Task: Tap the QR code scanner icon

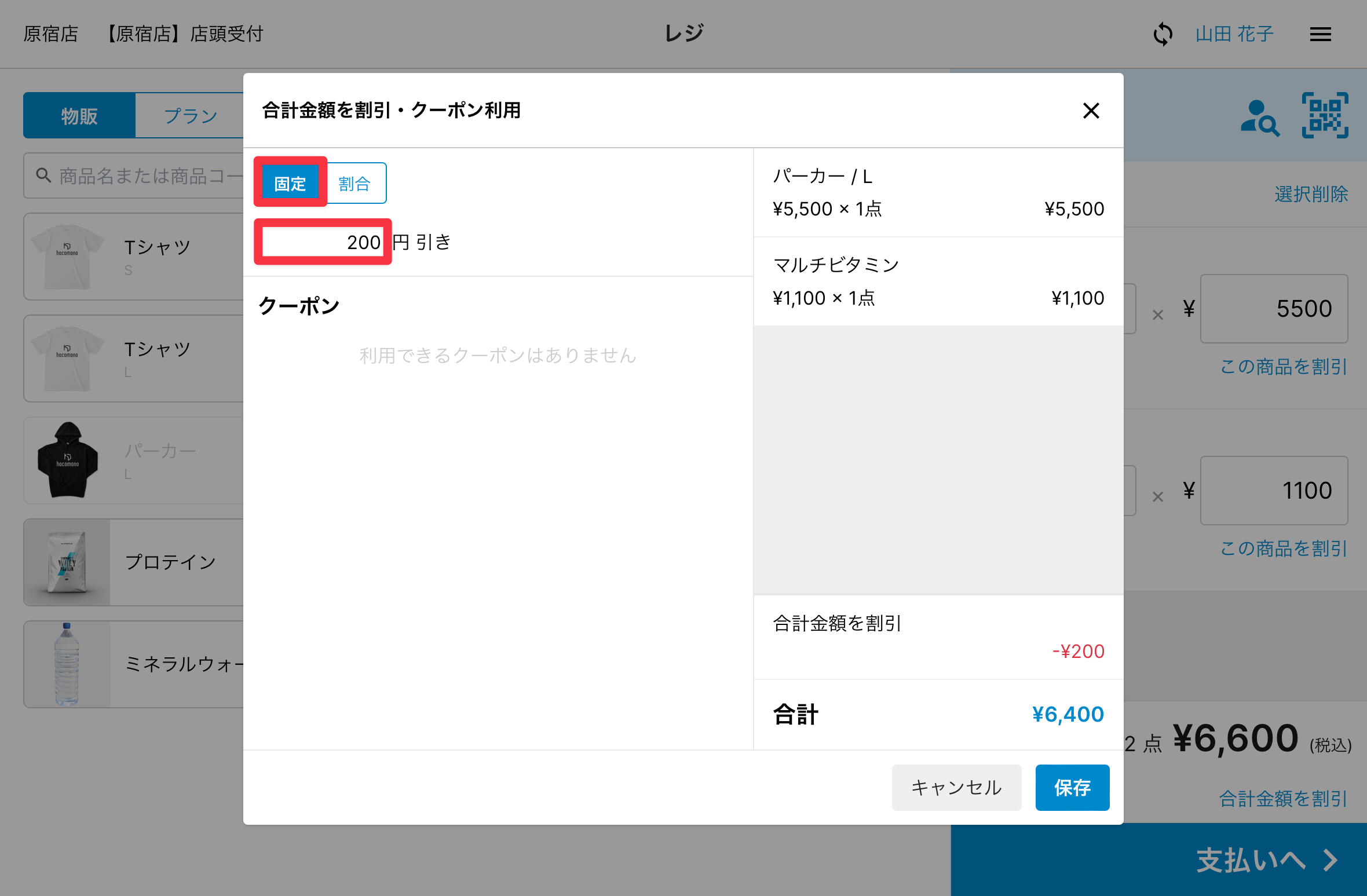Action: pyautogui.click(x=1325, y=116)
